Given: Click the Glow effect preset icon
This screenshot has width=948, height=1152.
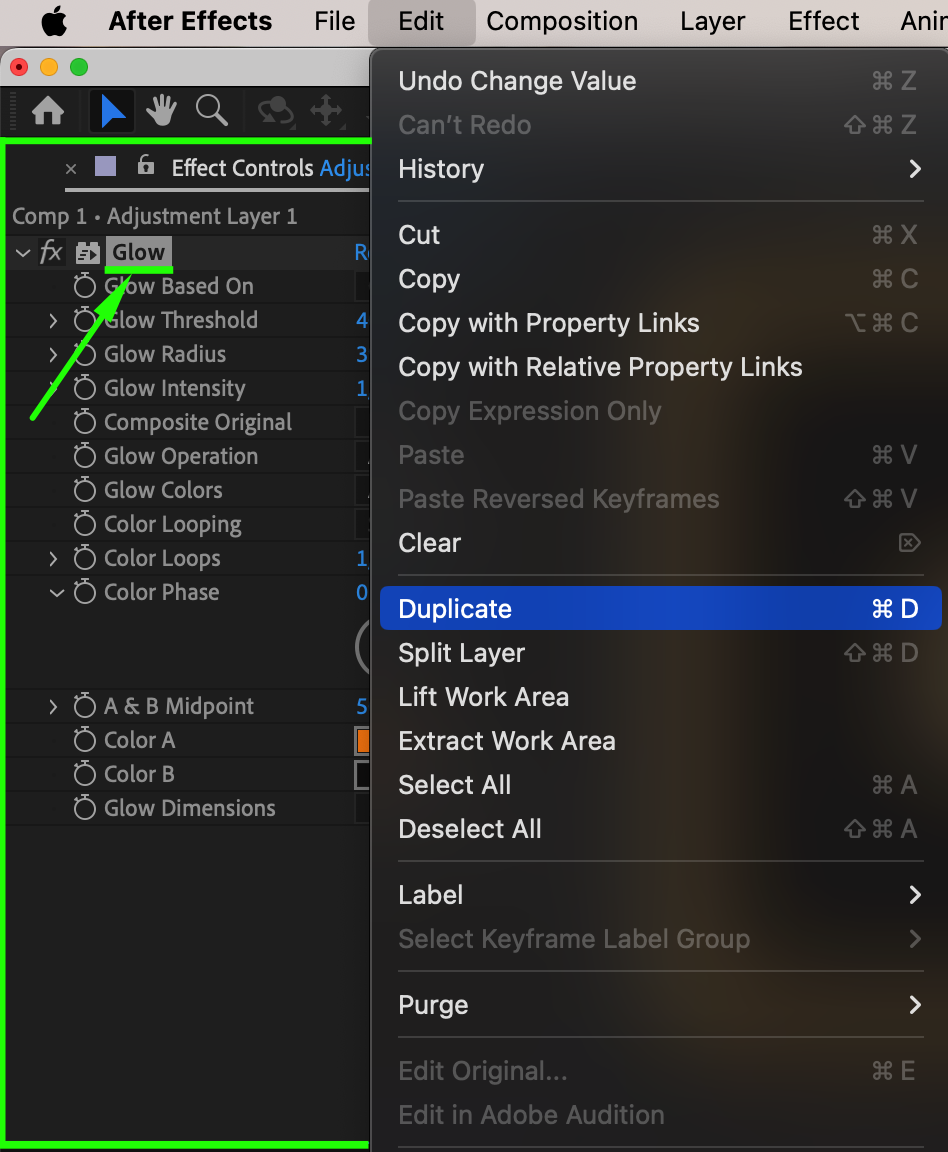Looking at the screenshot, I should click(x=87, y=253).
